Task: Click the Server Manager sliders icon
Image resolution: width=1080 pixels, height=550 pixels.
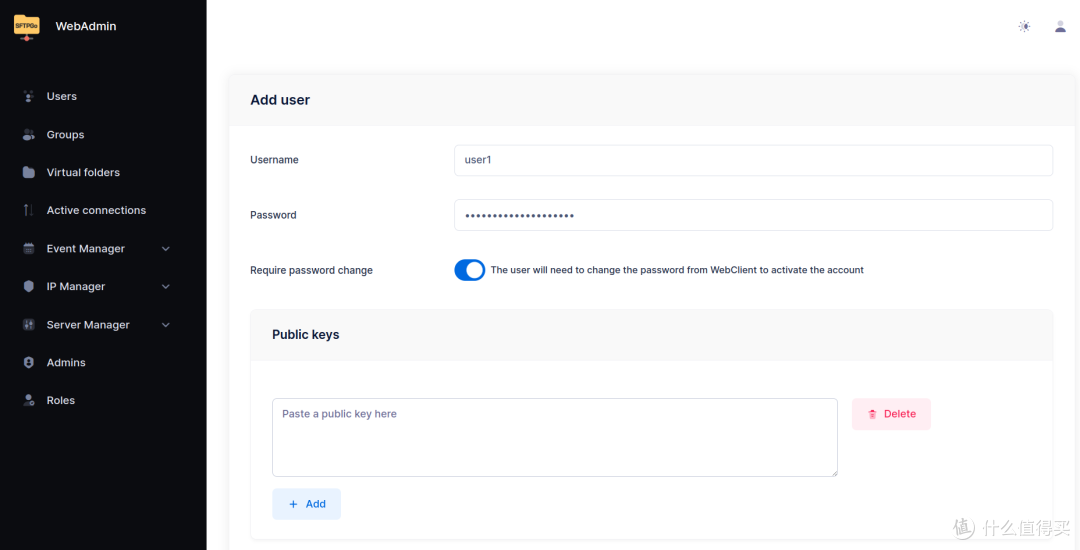Action: (28, 325)
